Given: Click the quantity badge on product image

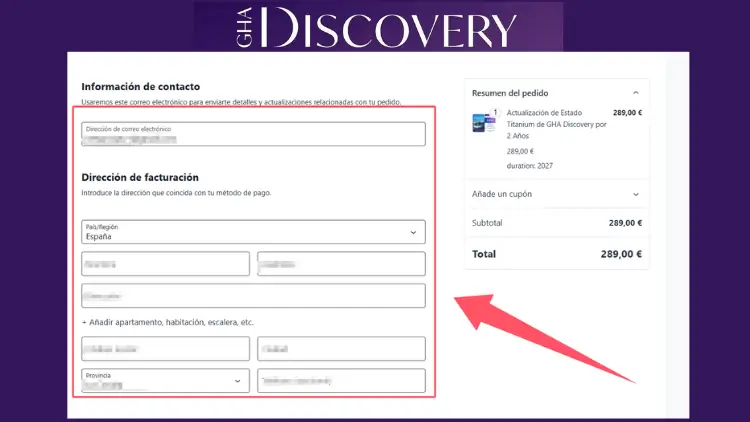Looking at the screenshot, I should (495, 112).
